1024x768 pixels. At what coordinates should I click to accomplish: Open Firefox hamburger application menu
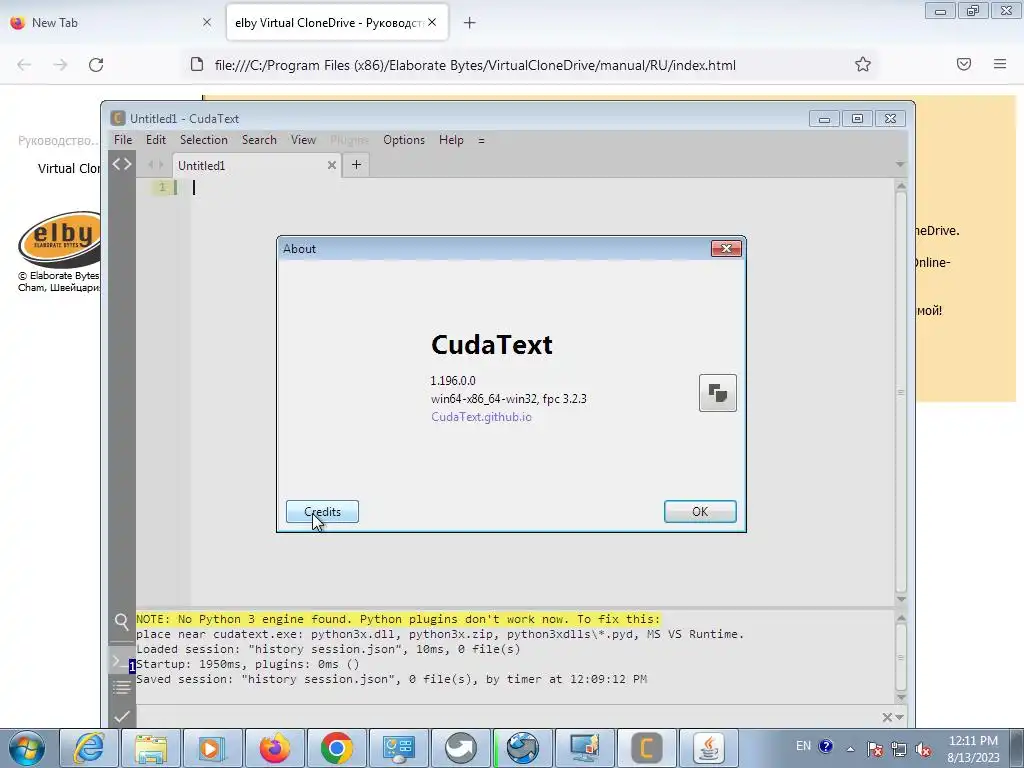[x=1000, y=64]
